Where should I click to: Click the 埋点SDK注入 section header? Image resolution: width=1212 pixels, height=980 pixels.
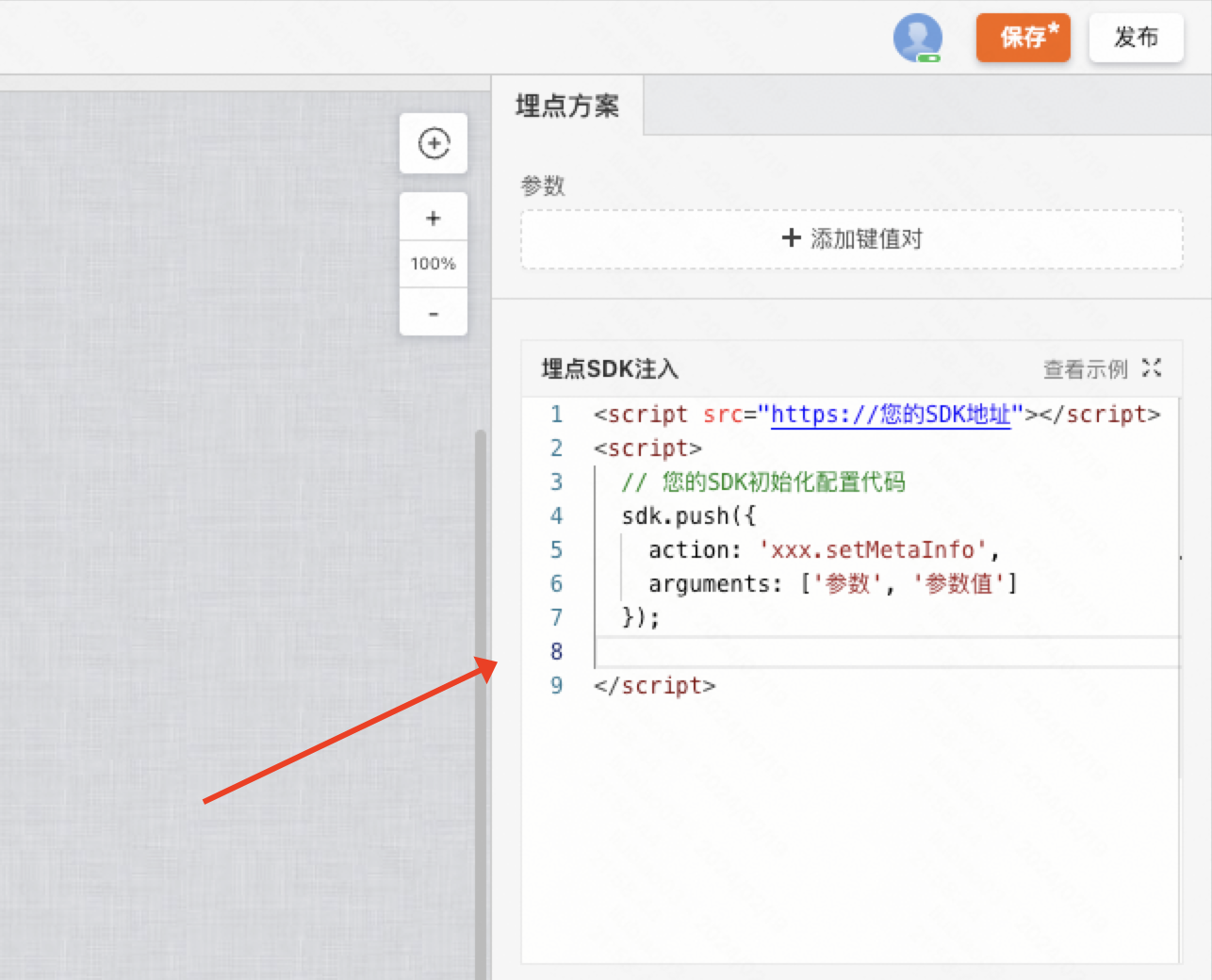(x=610, y=368)
